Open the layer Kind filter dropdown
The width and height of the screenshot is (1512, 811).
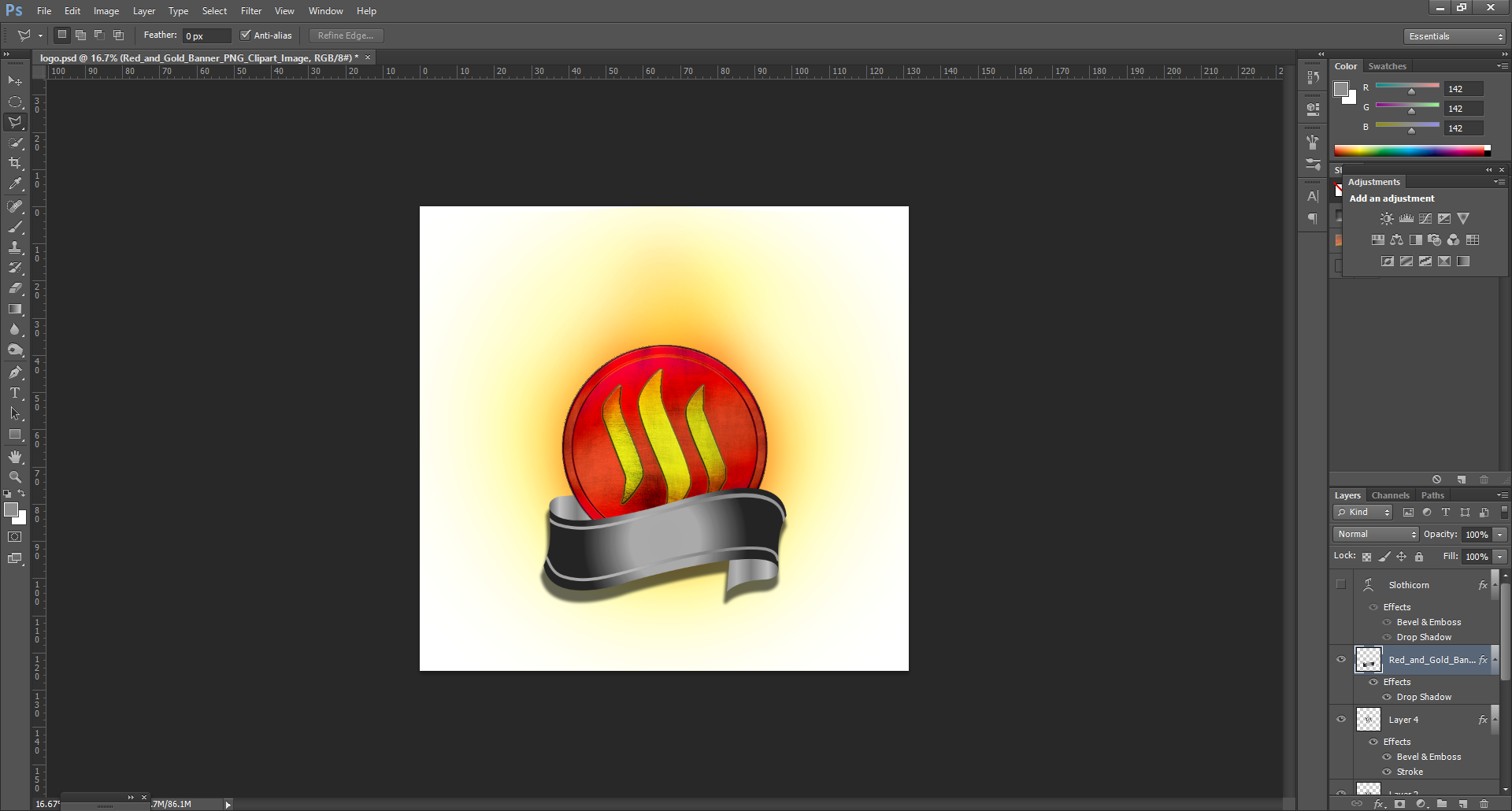pyautogui.click(x=1363, y=512)
